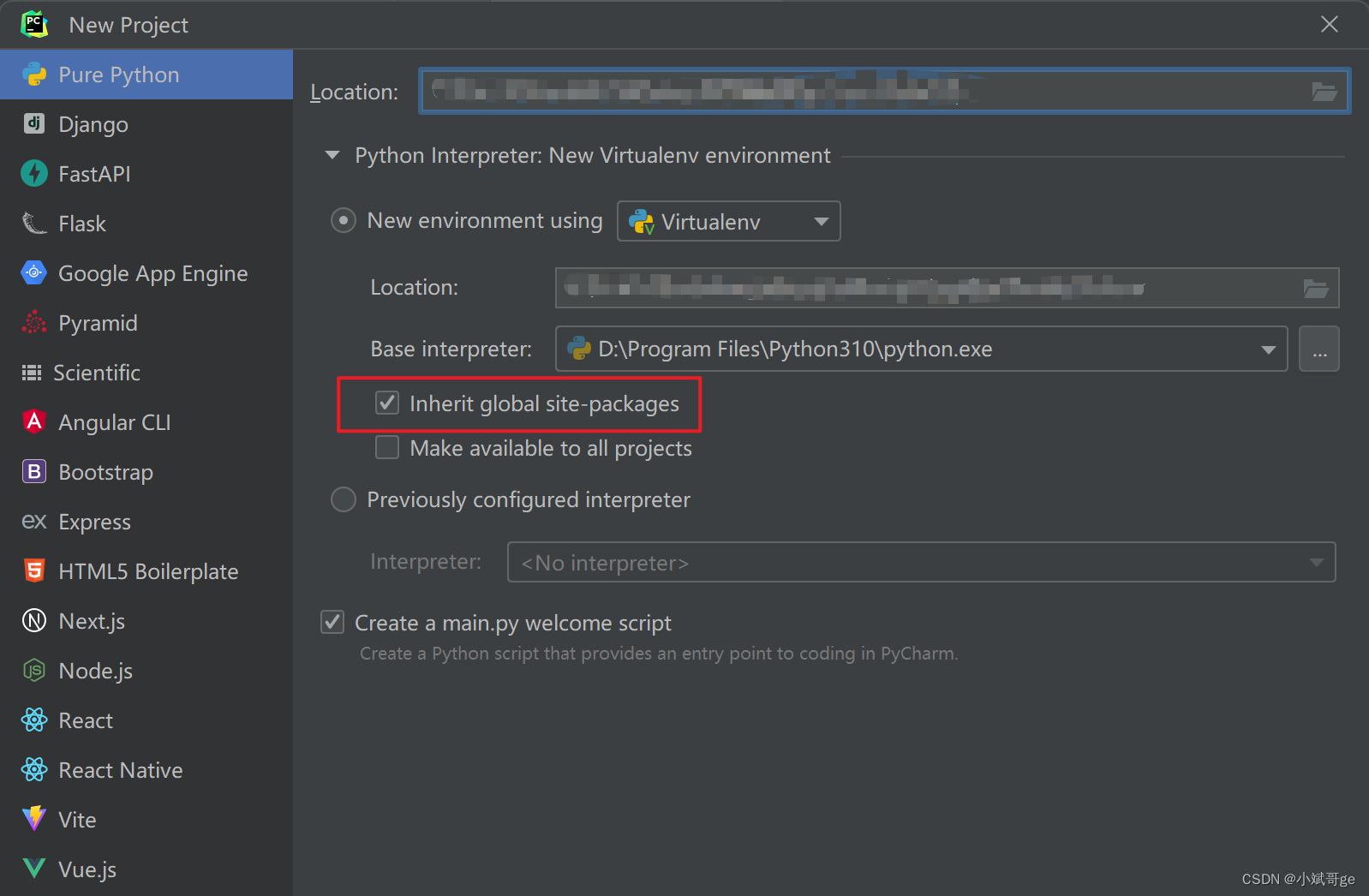Image resolution: width=1369 pixels, height=896 pixels.
Task: Select Pure Python project type
Action: 146,75
